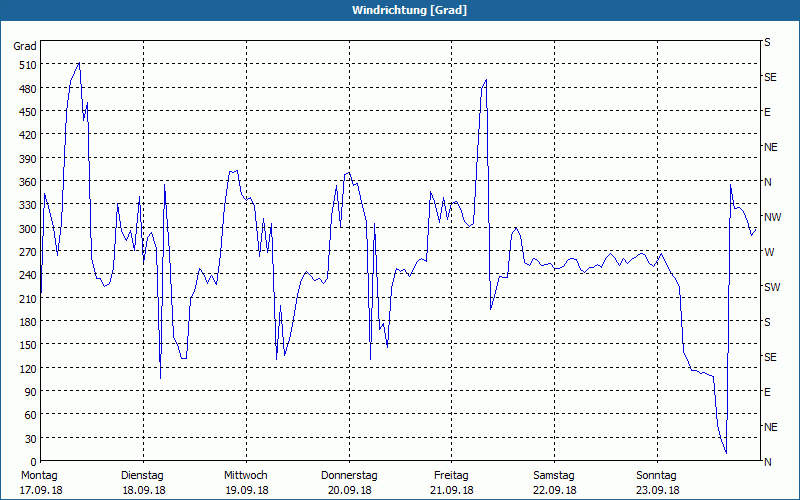Select the 510 value on the degree axis
The width and height of the screenshot is (800, 500).
(28, 65)
